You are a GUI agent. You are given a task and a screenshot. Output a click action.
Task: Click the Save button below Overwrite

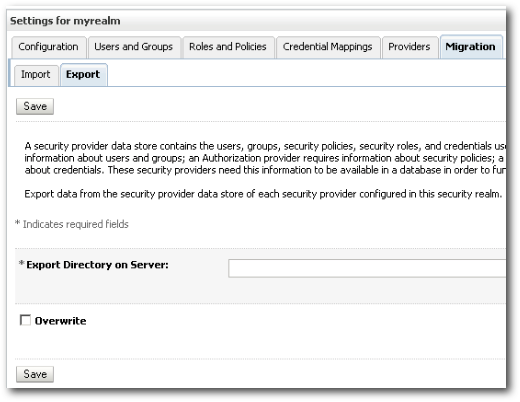(35, 374)
